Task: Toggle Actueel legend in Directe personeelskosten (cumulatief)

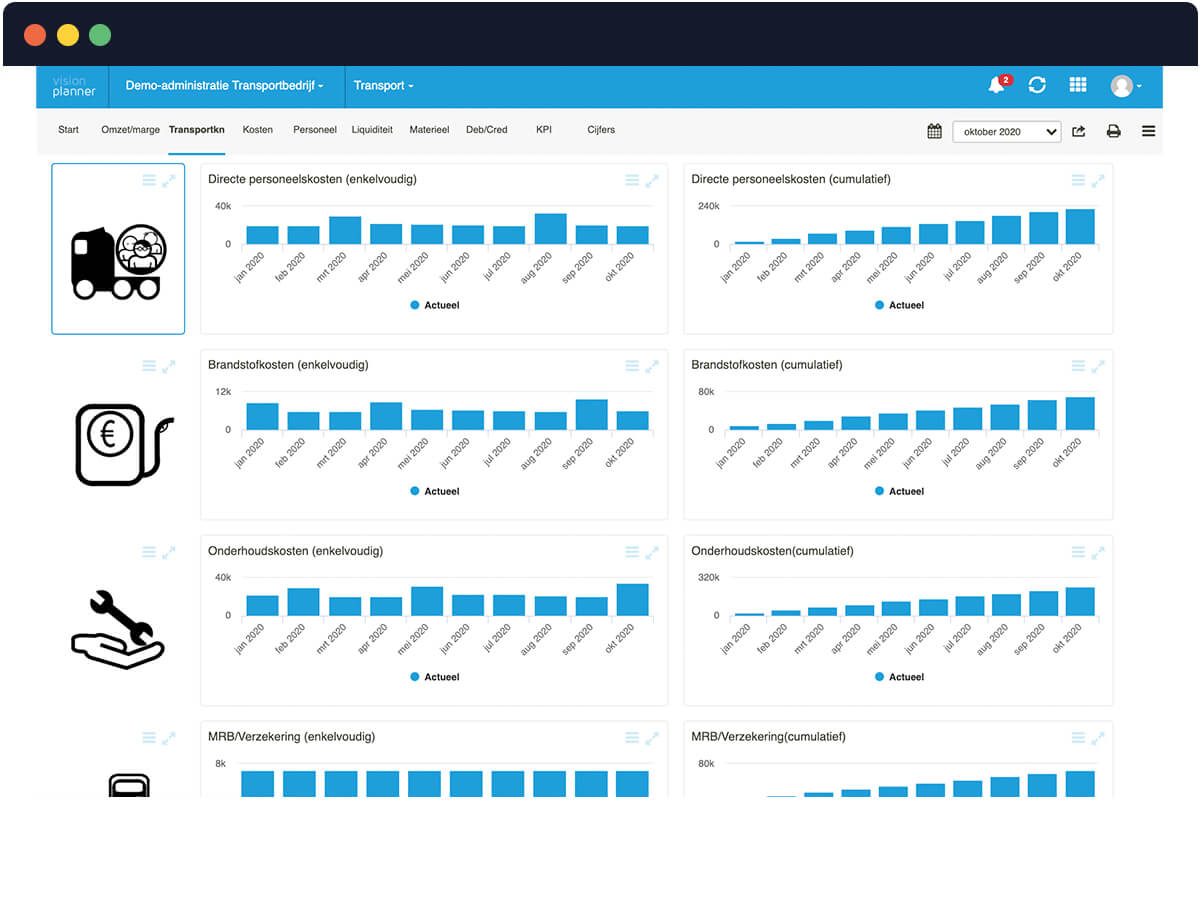Action: 899,305
